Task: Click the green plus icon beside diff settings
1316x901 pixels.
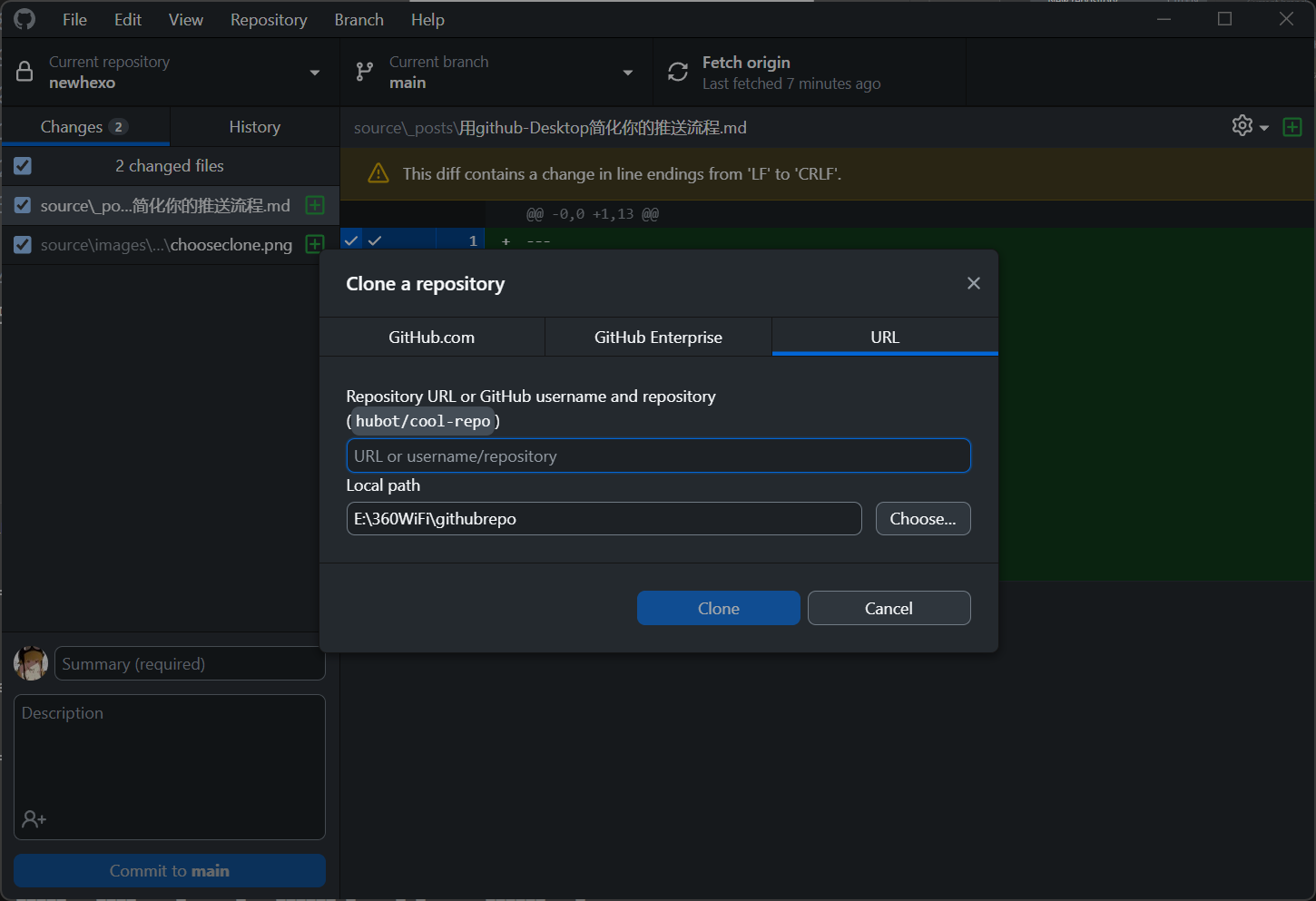Action: (x=1292, y=127)
